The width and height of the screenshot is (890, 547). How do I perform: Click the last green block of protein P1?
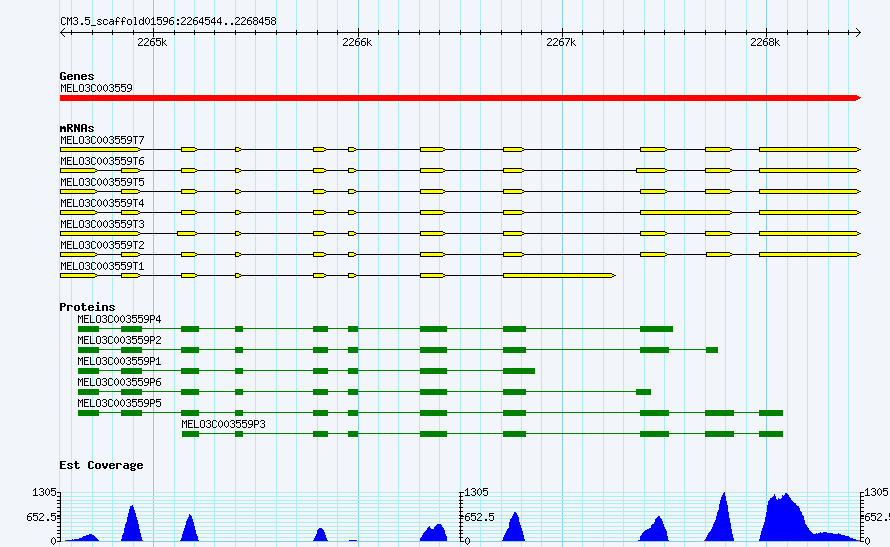coord(519,371)
